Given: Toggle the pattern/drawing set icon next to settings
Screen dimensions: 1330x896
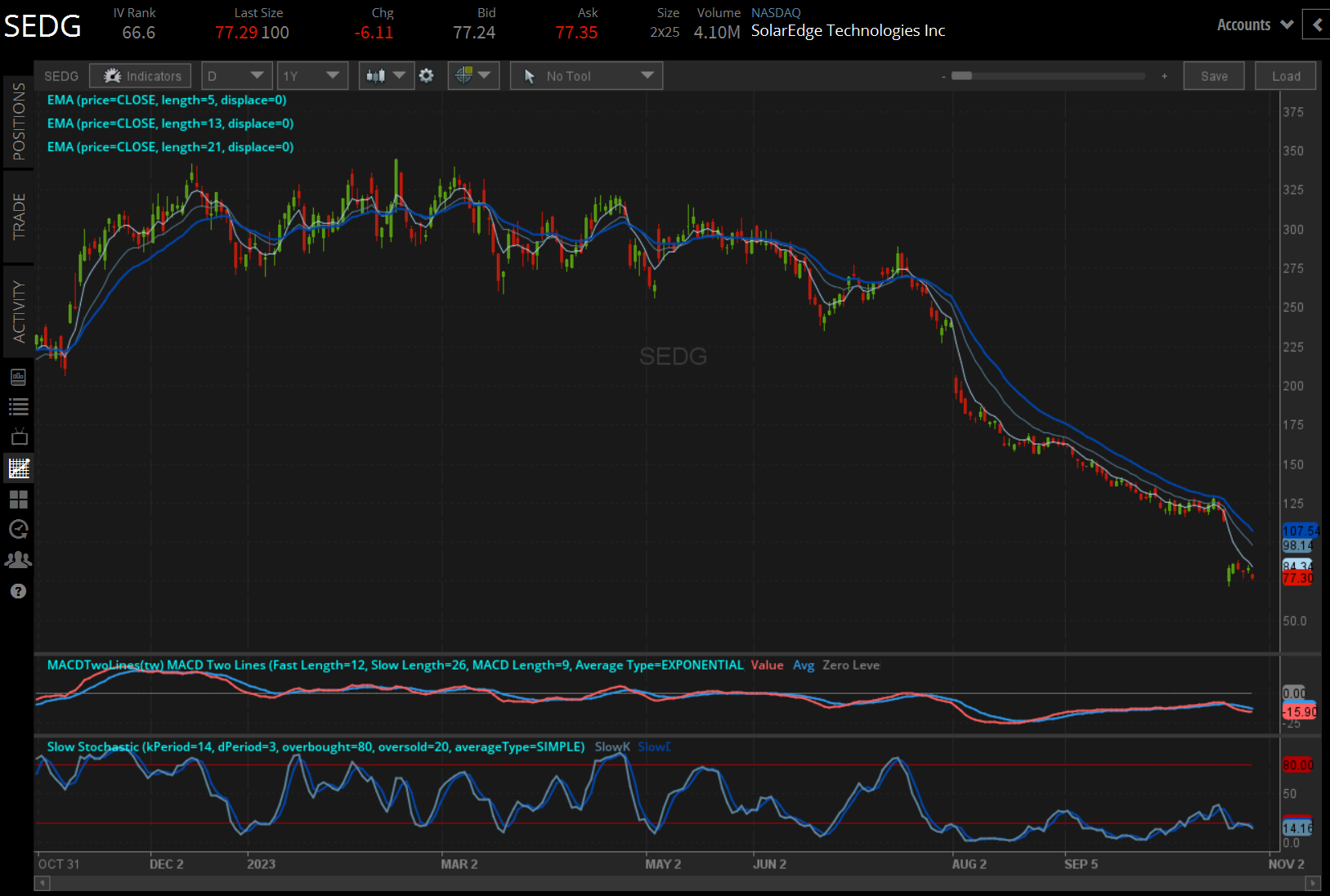Looking at the screenshot, I should (472, 75).
